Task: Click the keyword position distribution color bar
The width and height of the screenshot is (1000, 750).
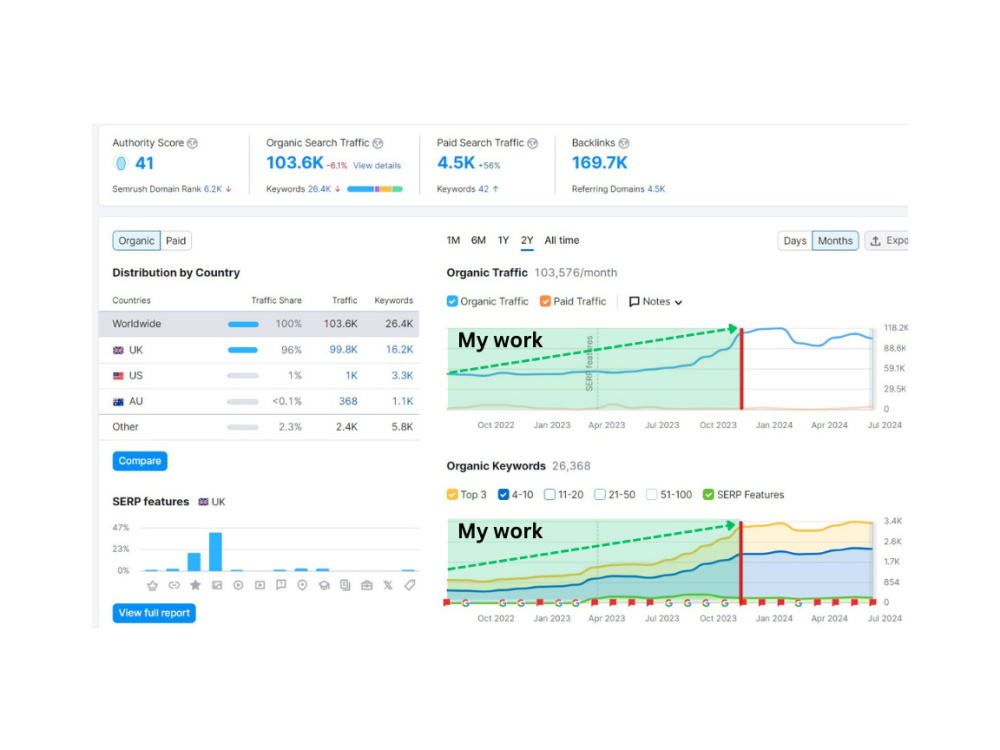Action: click(375, 189)
